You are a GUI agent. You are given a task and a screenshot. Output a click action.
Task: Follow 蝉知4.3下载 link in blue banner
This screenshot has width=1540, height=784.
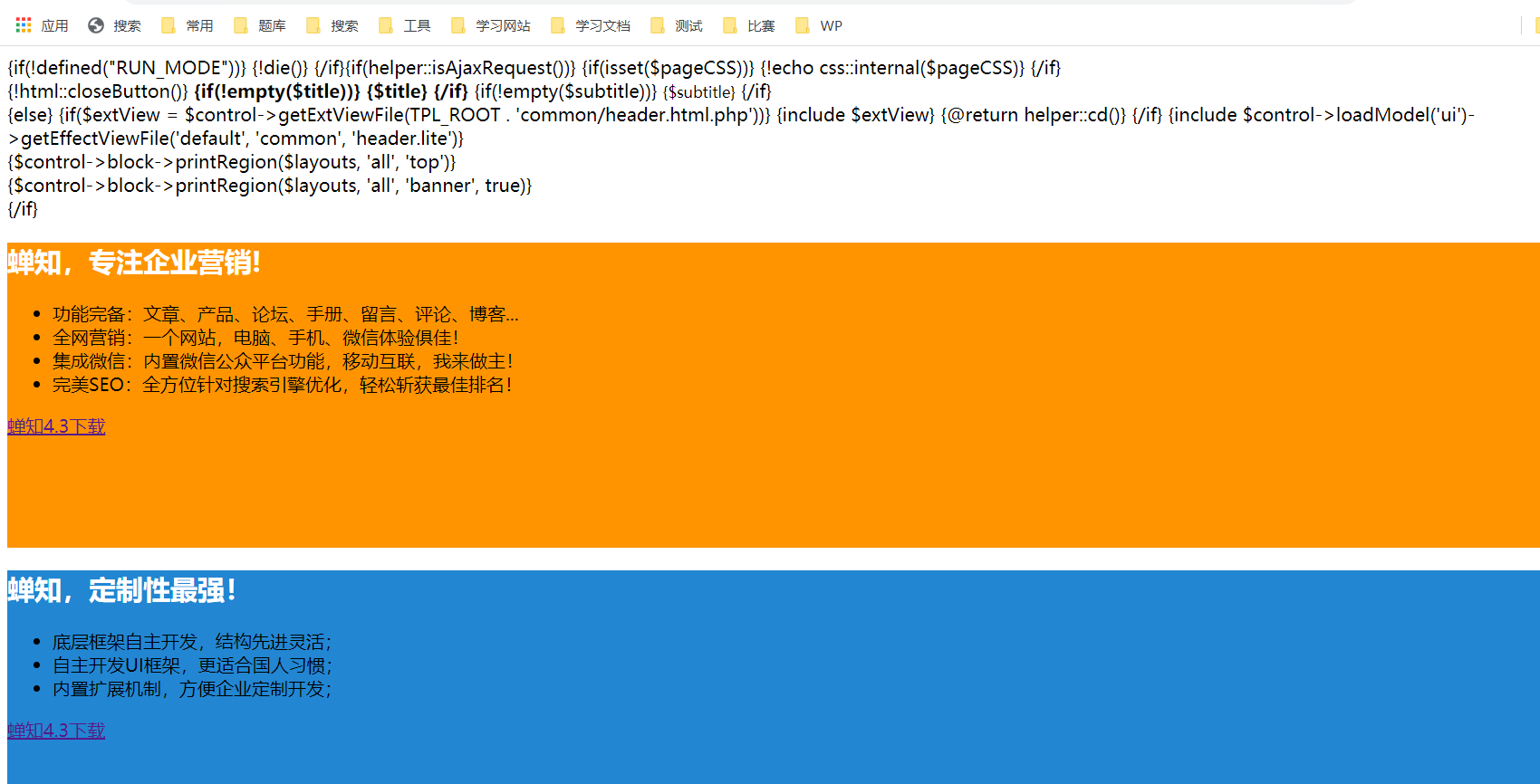point(56,731)
